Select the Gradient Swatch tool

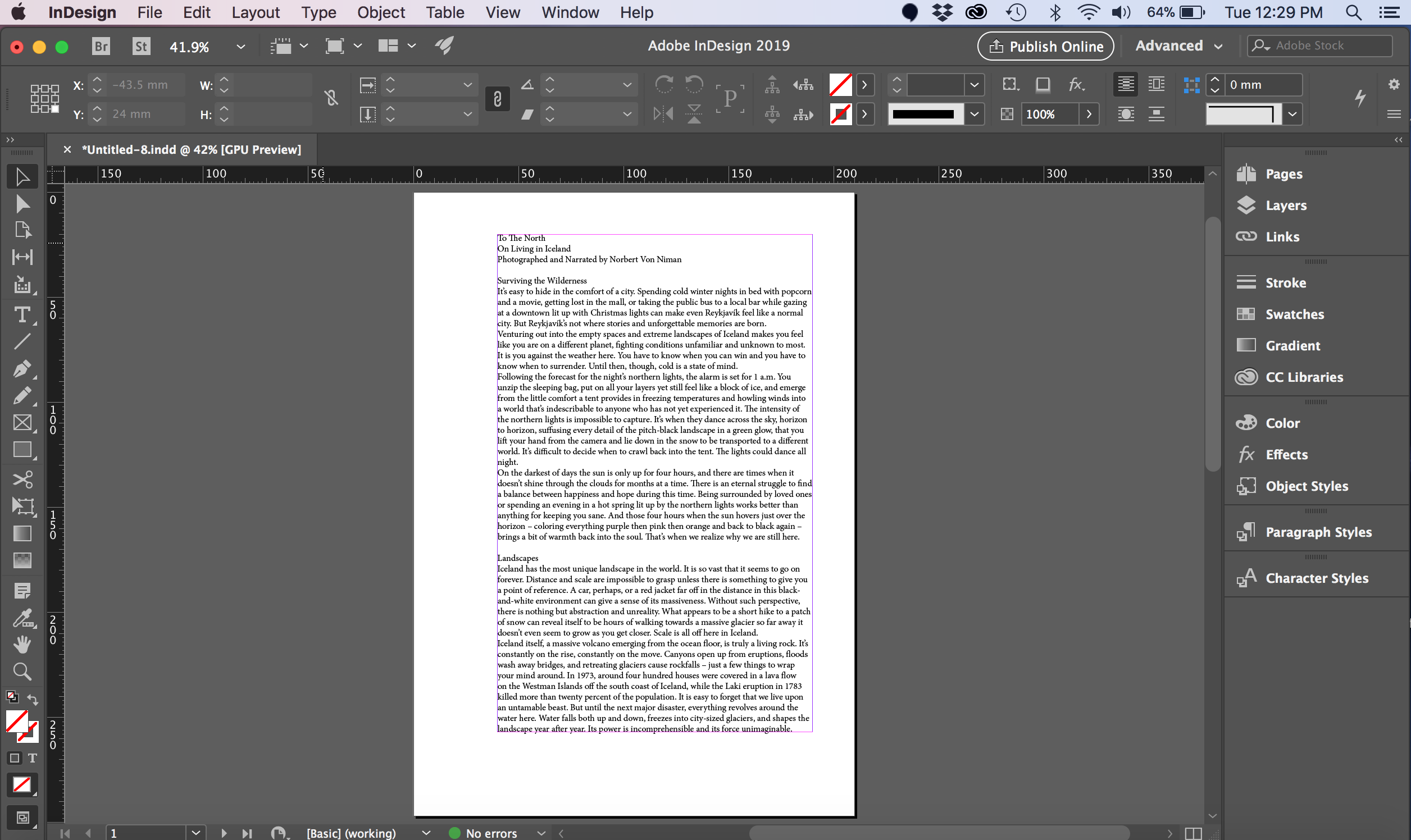[x=22, y=534]
